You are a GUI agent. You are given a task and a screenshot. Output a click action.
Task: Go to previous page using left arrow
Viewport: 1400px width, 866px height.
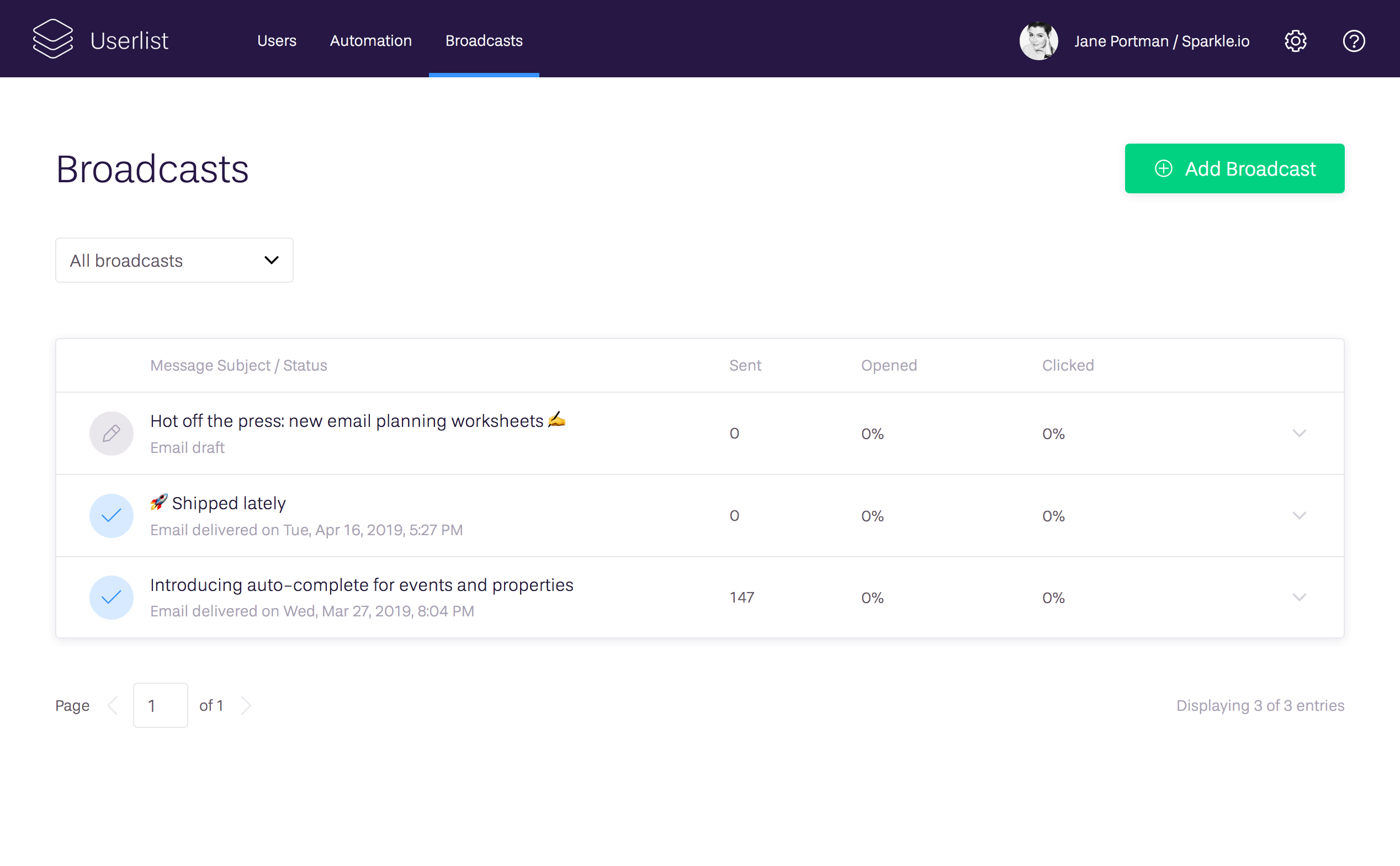113,706
